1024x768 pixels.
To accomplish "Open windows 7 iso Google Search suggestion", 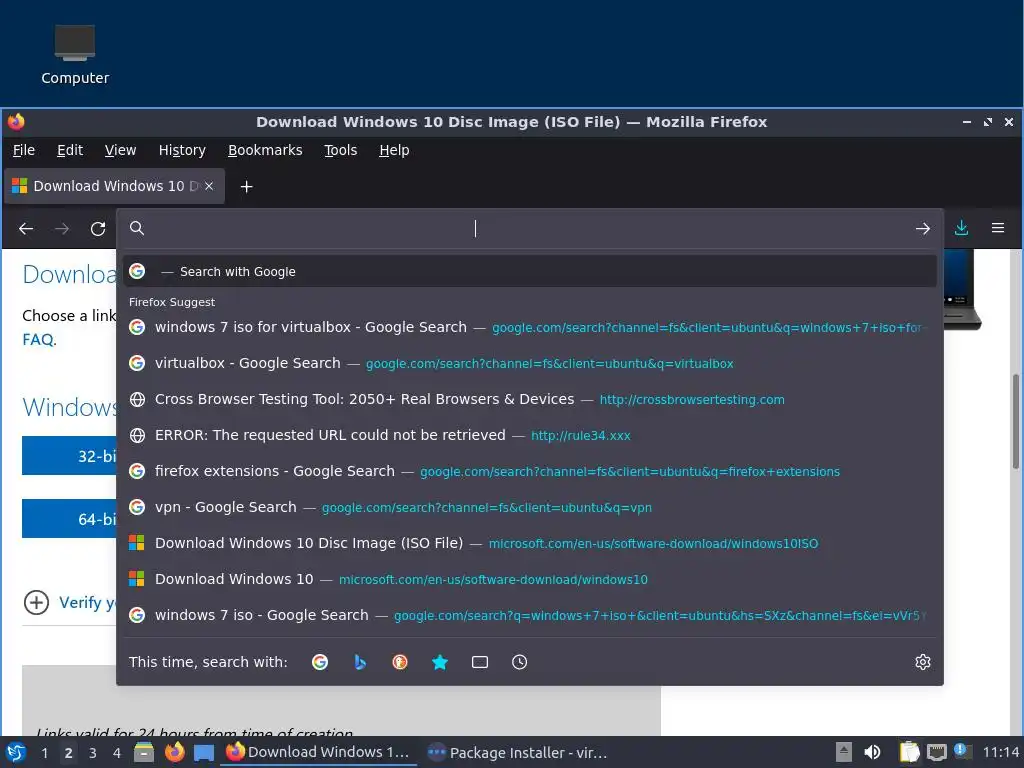I will point(530,615).
